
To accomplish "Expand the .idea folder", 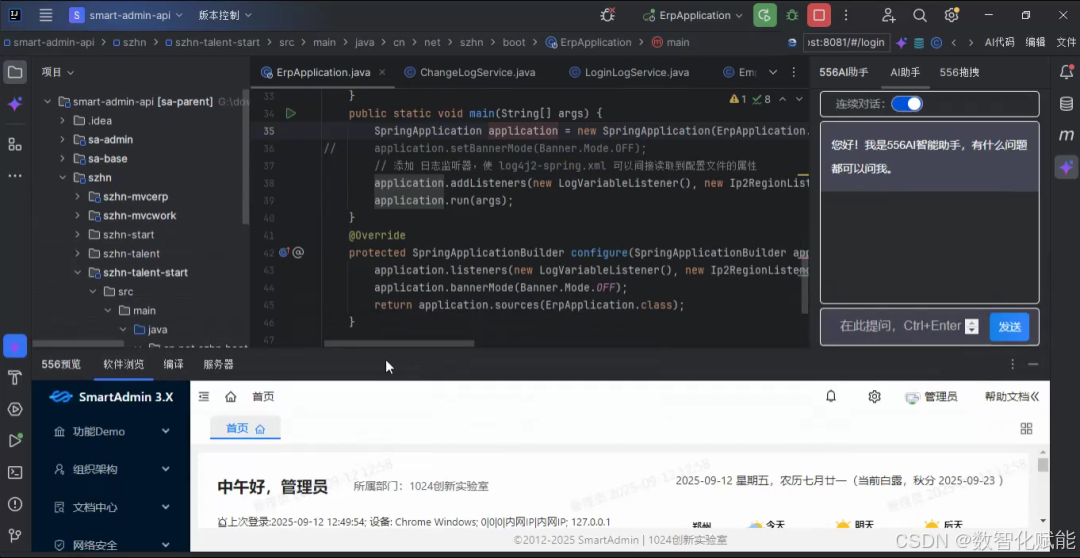I will (x=62, y=121).
